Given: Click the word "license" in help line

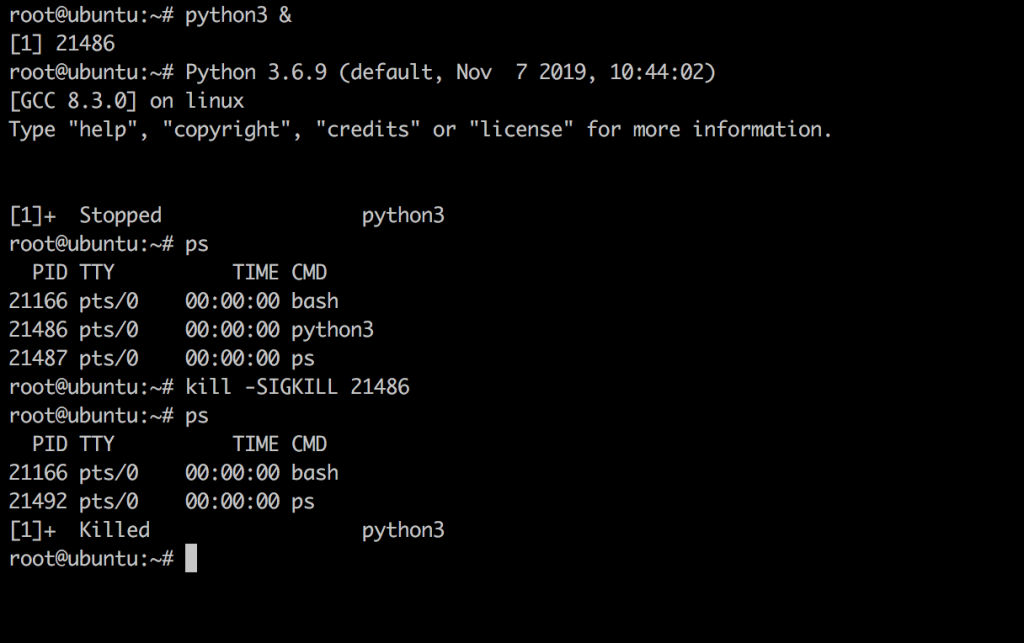Looking at the screenshot, I should [520, 129].
